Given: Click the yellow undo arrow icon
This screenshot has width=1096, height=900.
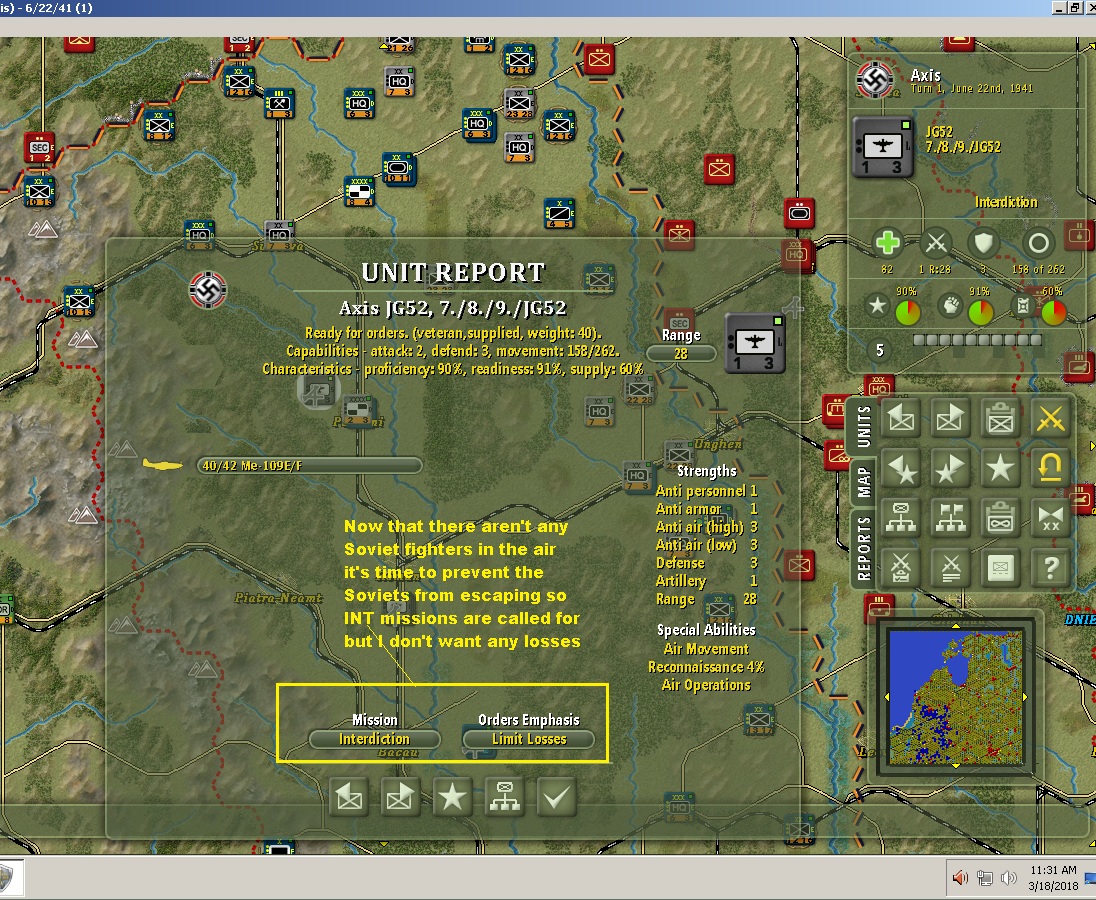Looking at the screenshot, I should tap(1050, 468).
